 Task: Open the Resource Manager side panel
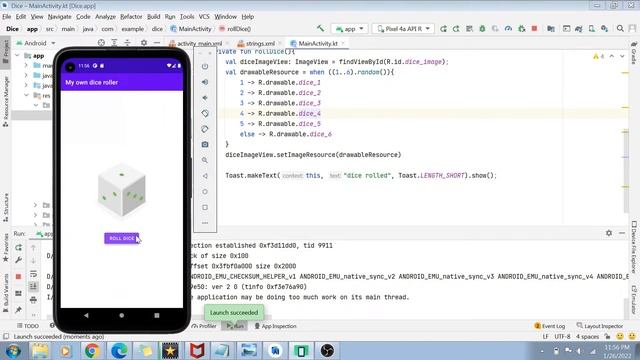6,101
